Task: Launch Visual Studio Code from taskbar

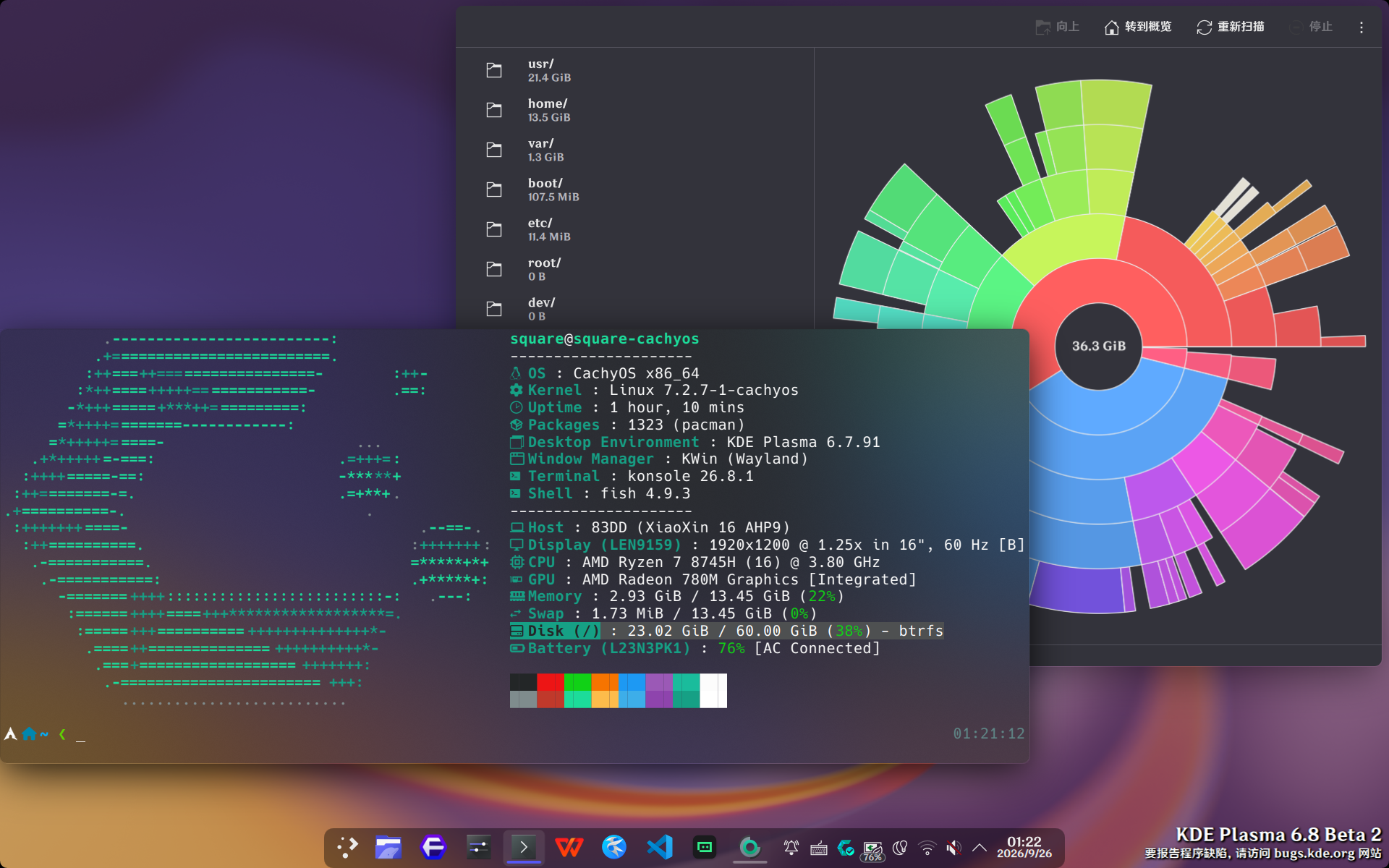Action: [x=659, y=847]
